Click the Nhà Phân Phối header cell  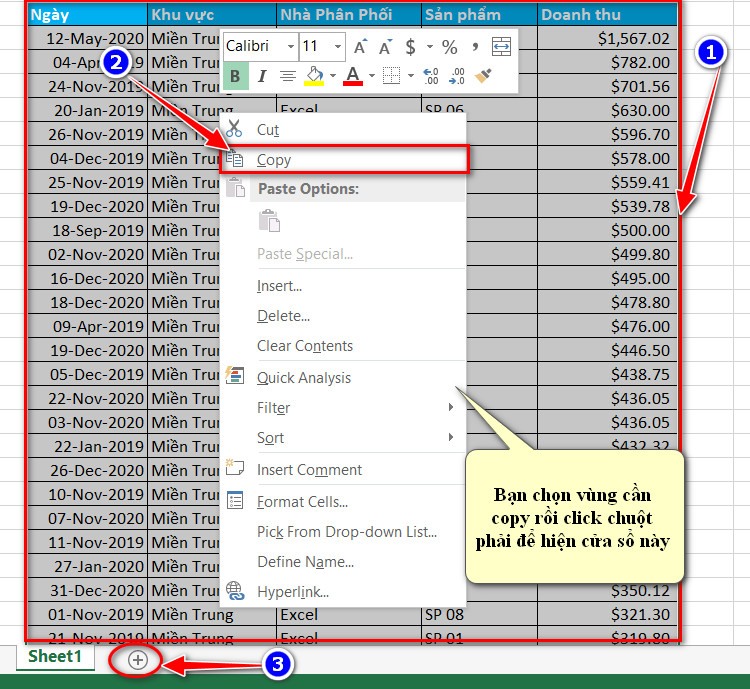pyautogui.click(x=349, y=15)
